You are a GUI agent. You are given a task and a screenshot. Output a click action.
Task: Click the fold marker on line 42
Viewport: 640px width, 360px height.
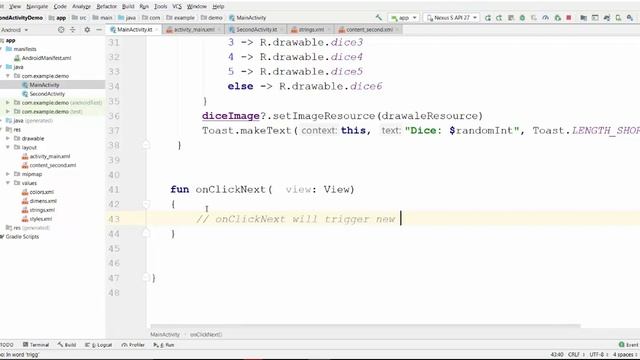146,204
